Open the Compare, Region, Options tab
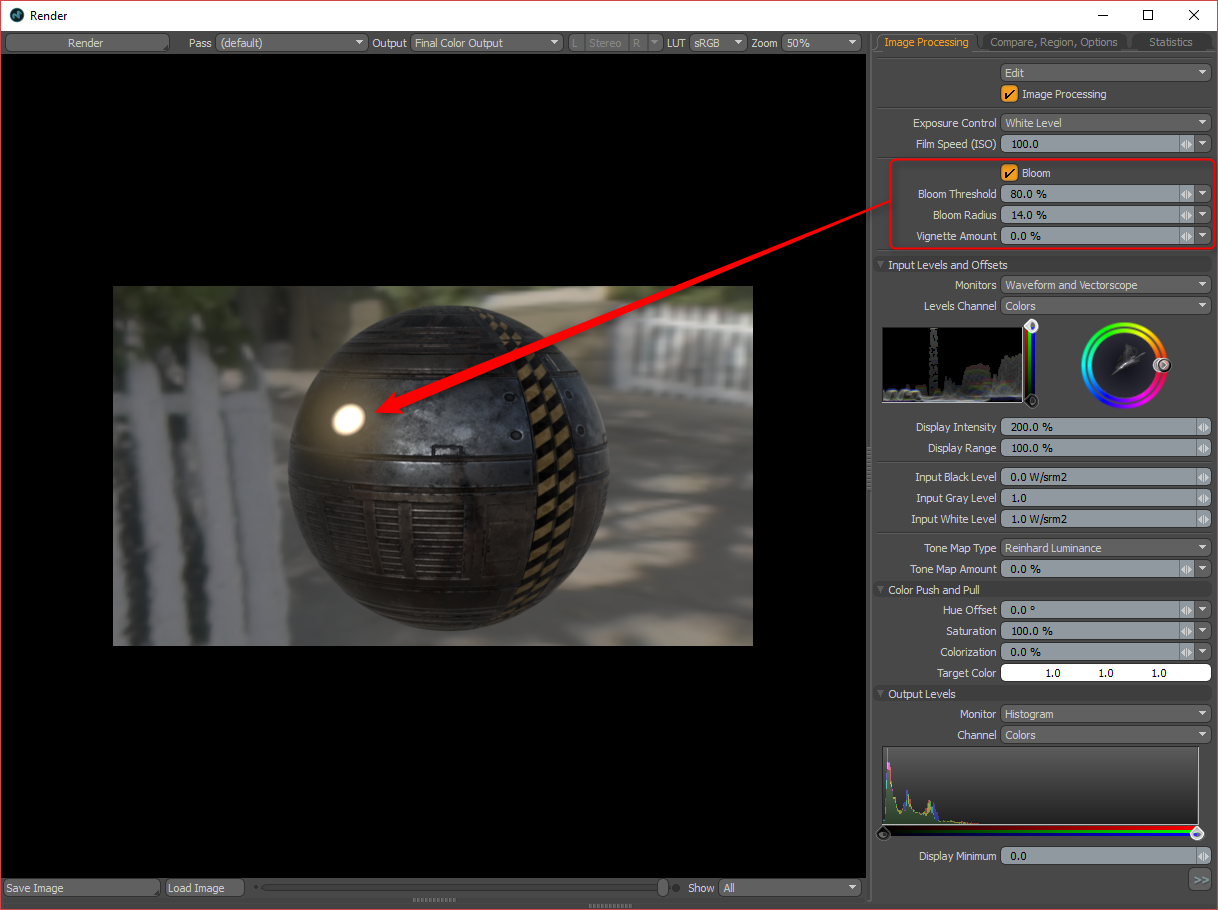 pyautogui.click(x=1053, y=42)
